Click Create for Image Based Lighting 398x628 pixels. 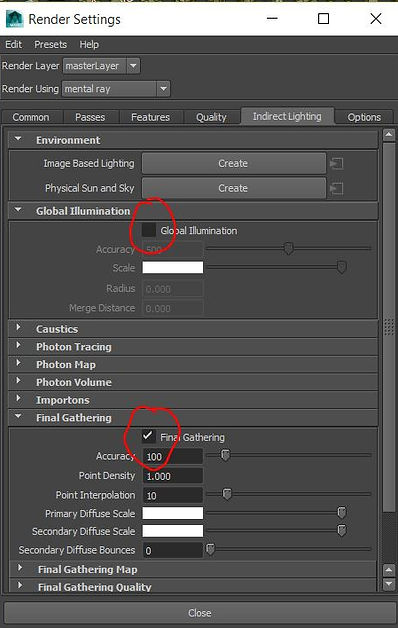tap(233, 163)
